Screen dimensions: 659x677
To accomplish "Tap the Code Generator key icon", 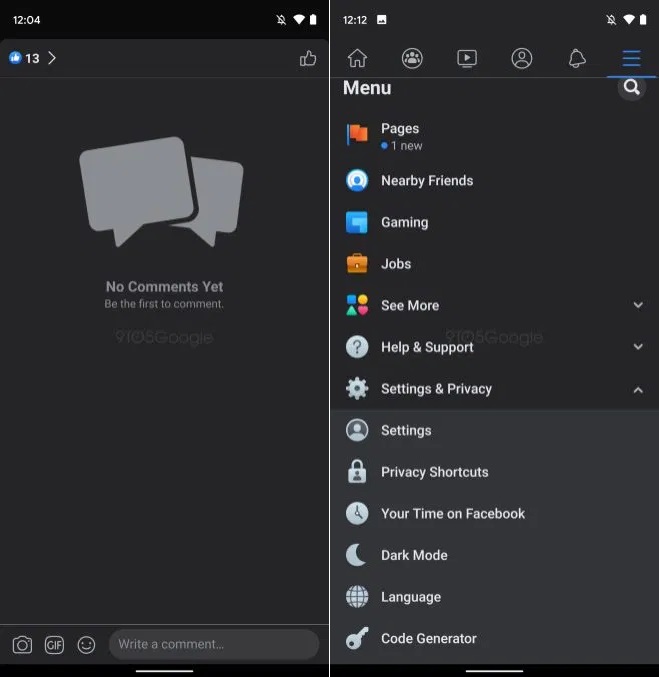I will coord(357,638).
